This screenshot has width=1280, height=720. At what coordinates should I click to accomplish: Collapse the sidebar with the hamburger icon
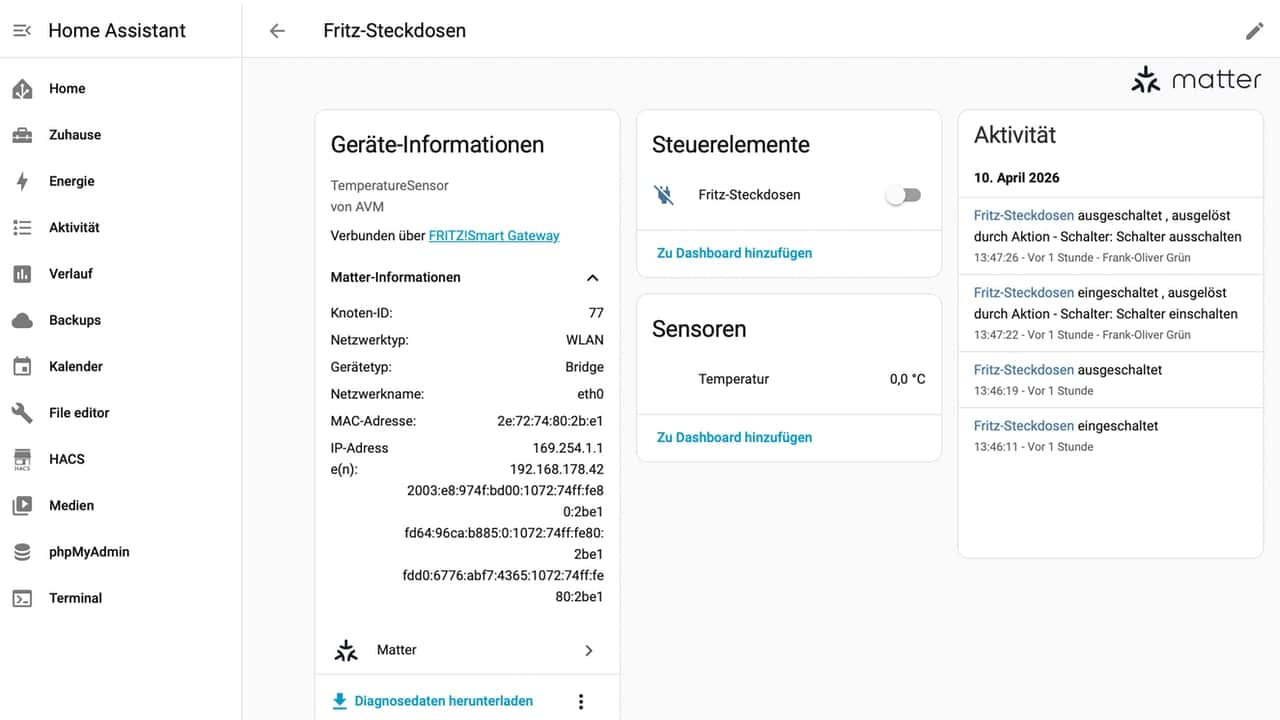click(22, 31)
